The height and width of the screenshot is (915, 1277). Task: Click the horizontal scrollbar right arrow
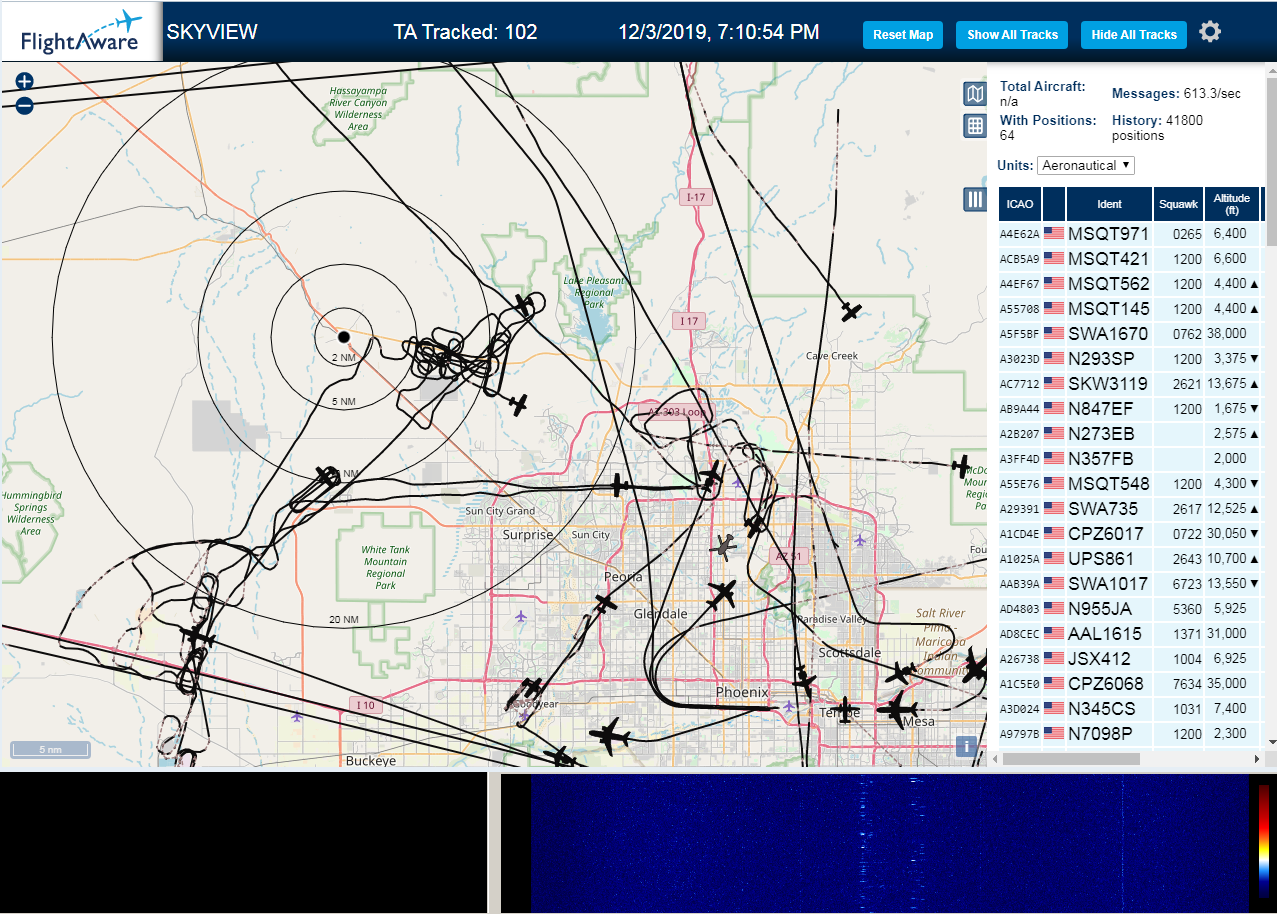tap(1258, 759)
